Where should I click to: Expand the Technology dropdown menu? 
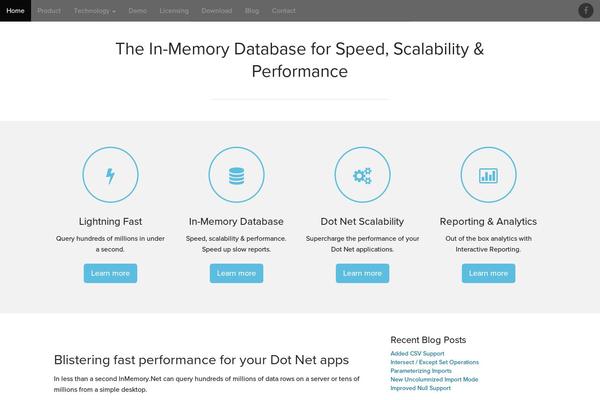95,11
